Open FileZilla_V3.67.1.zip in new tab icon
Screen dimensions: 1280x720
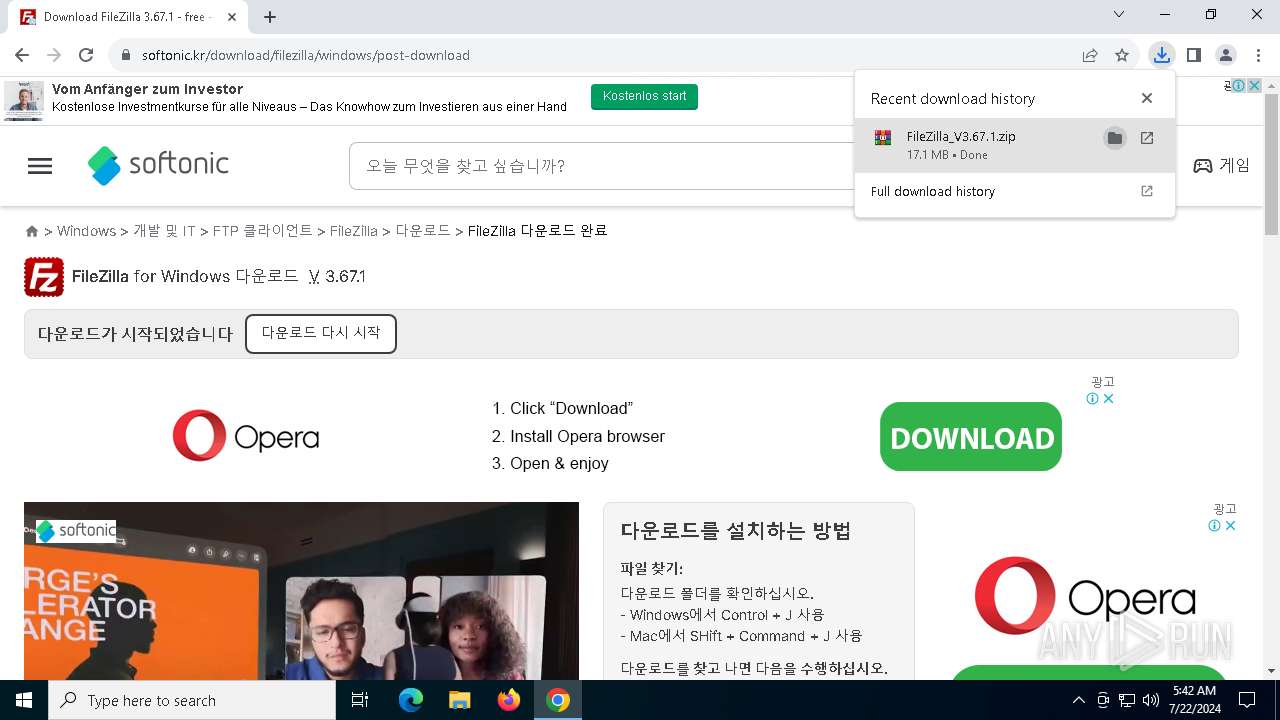tap(1147, 138)
